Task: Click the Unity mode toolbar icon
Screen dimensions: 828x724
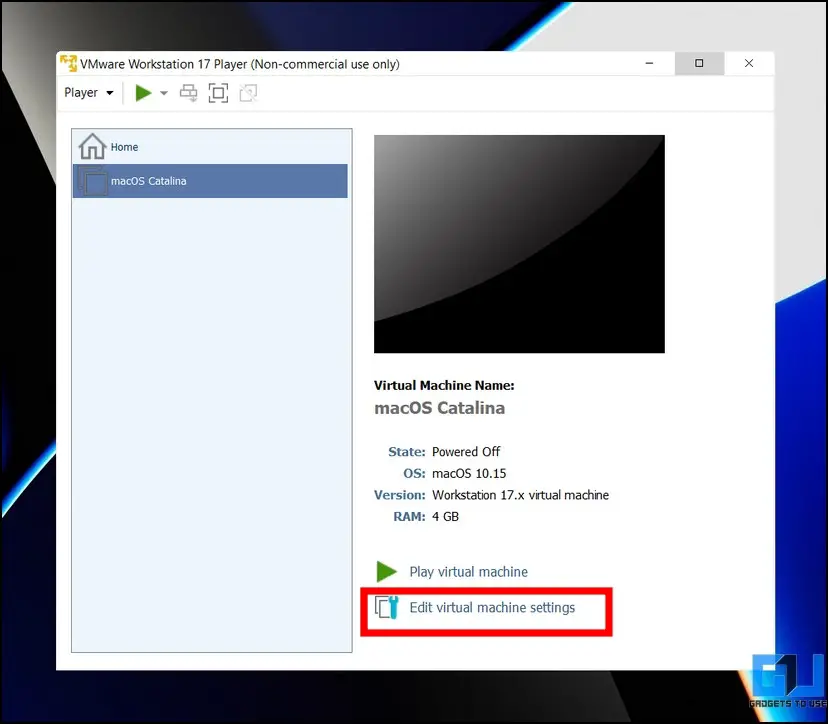Action: (x=248, y=93)
